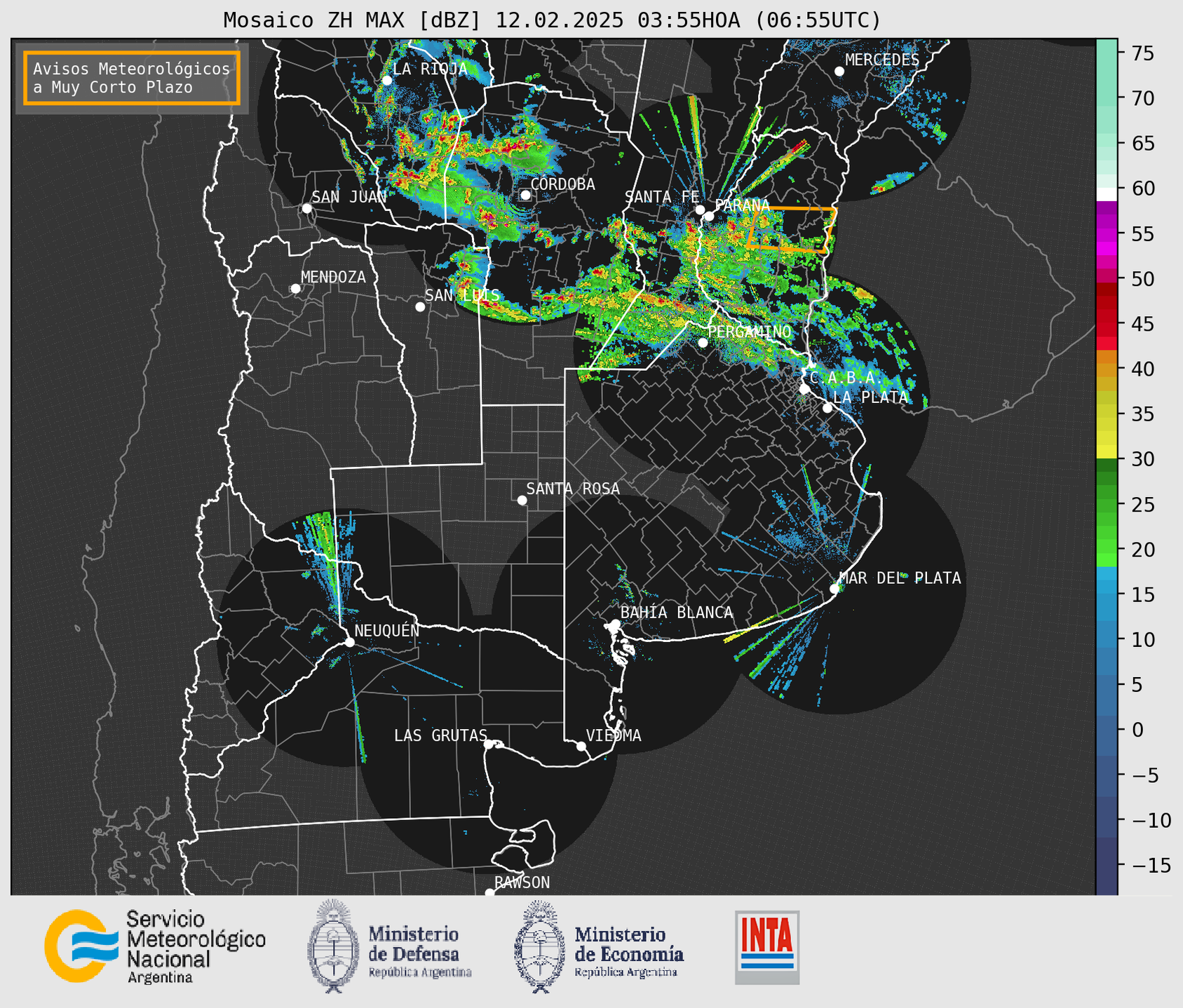Click the SANTA ROSA city label
1183x1008 pixels.
coord(573,489)
